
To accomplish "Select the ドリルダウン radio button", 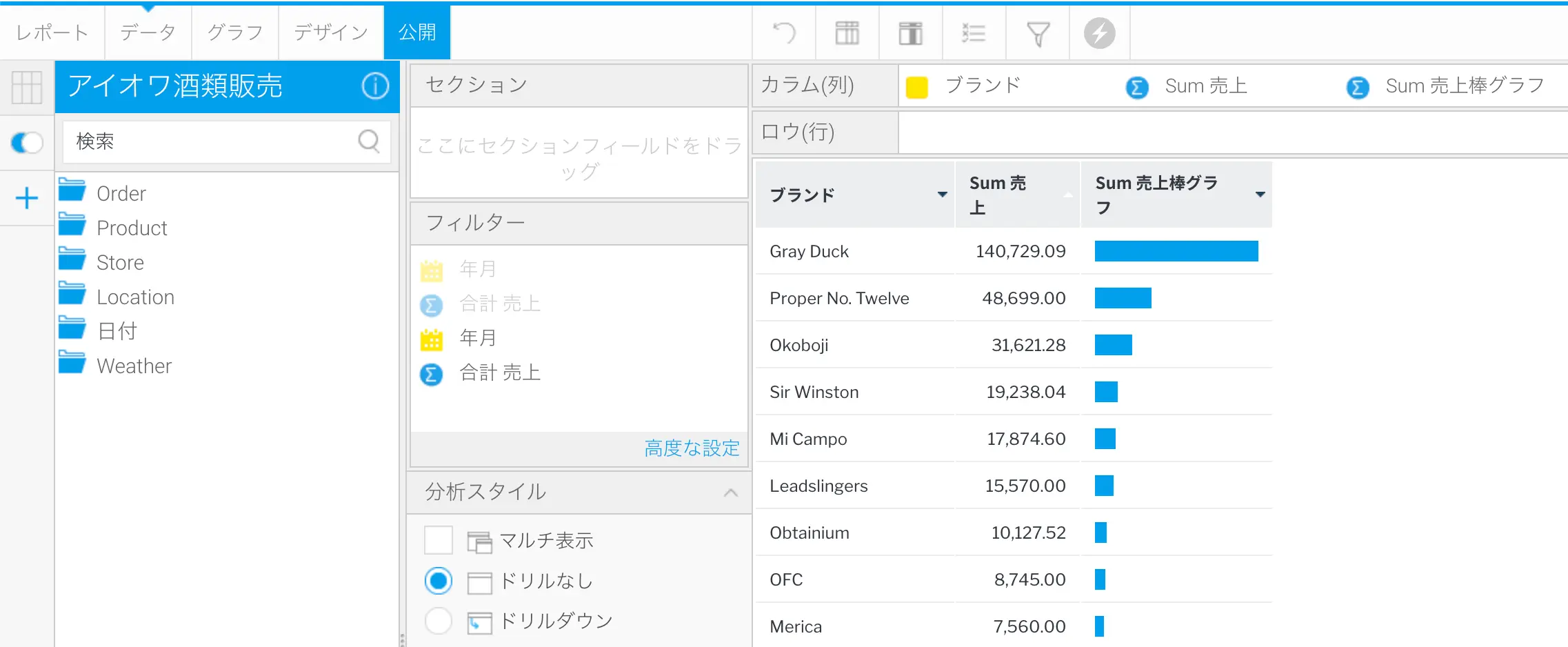I will point(439,621).
